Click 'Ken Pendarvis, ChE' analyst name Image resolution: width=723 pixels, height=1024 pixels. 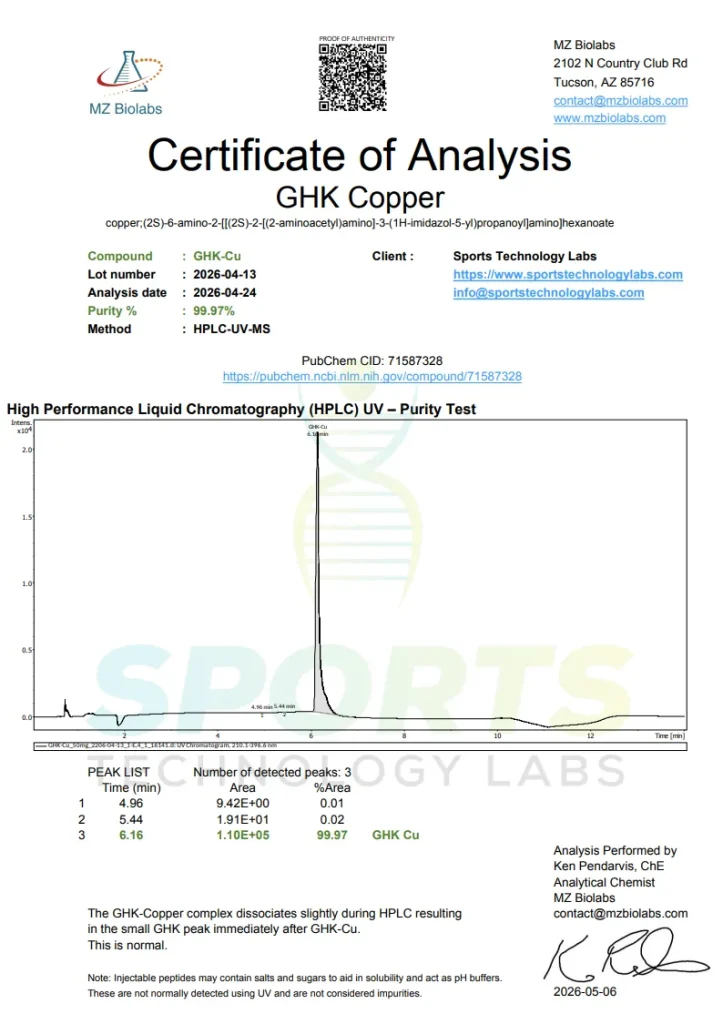point(609,866)
